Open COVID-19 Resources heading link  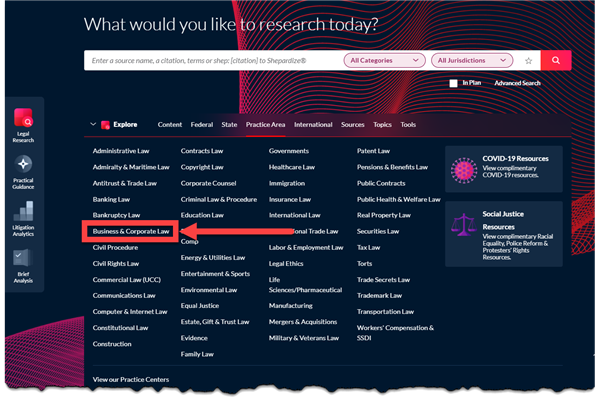click(515, 158)
